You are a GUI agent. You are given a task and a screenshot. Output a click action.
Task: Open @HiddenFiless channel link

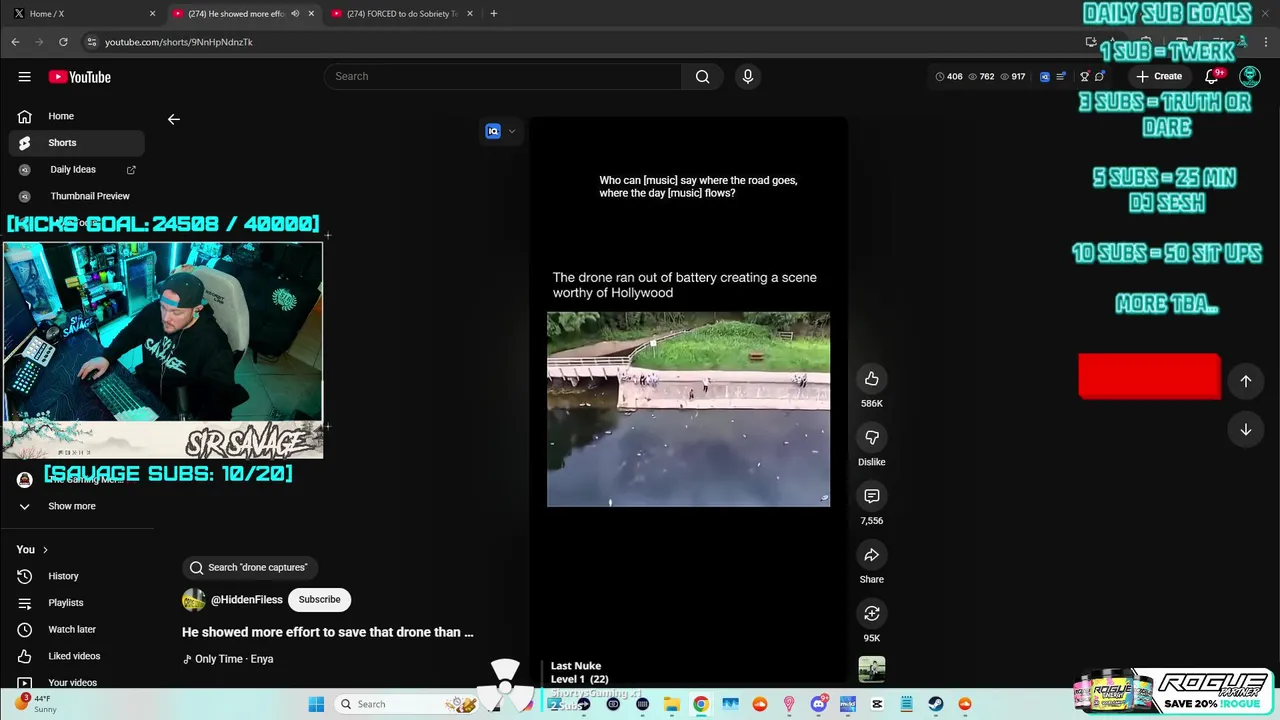pyautogui.click(x=246, y=600)
